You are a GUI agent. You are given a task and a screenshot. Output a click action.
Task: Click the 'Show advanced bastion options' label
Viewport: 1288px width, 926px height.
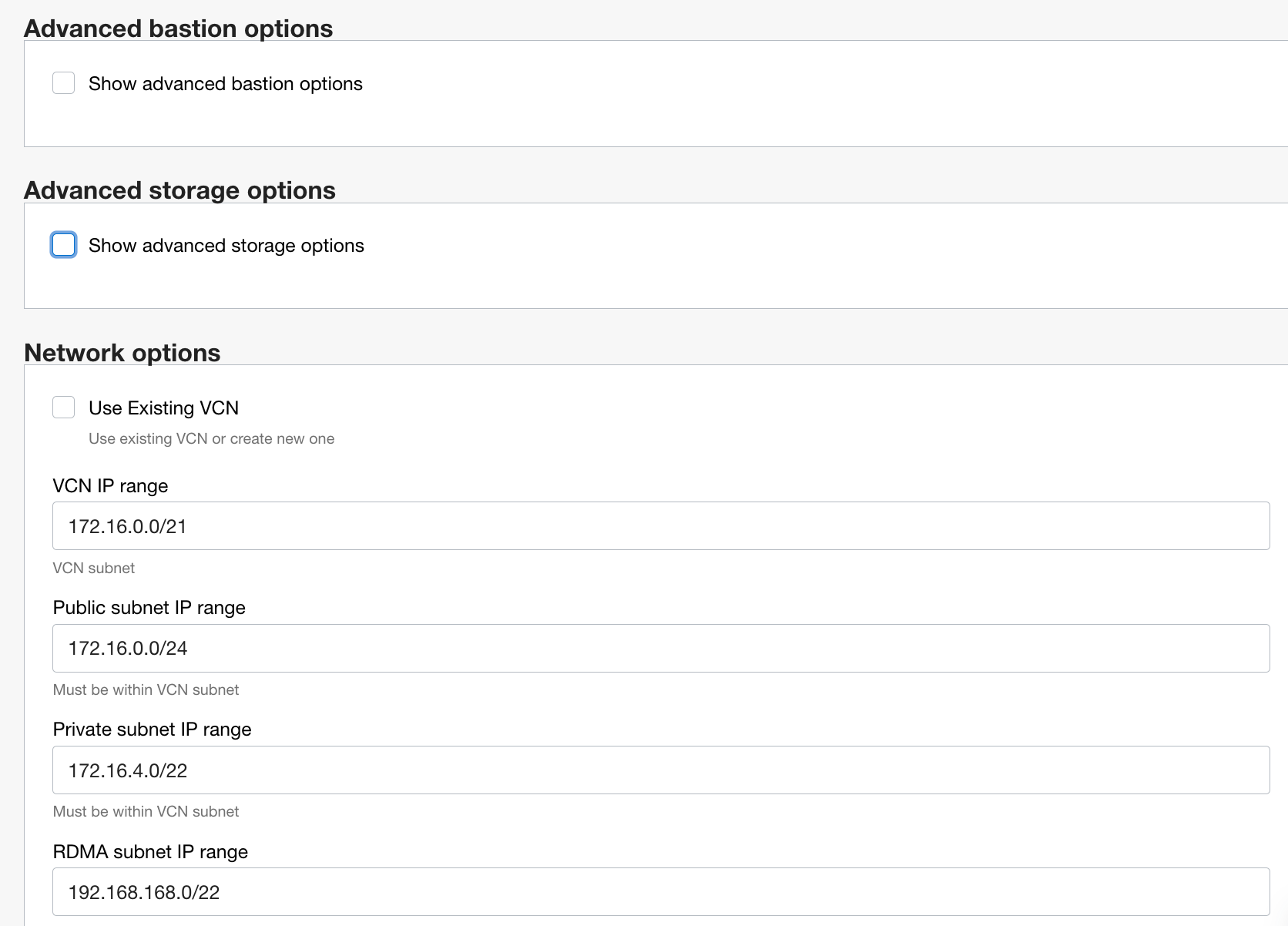point(226,83)
